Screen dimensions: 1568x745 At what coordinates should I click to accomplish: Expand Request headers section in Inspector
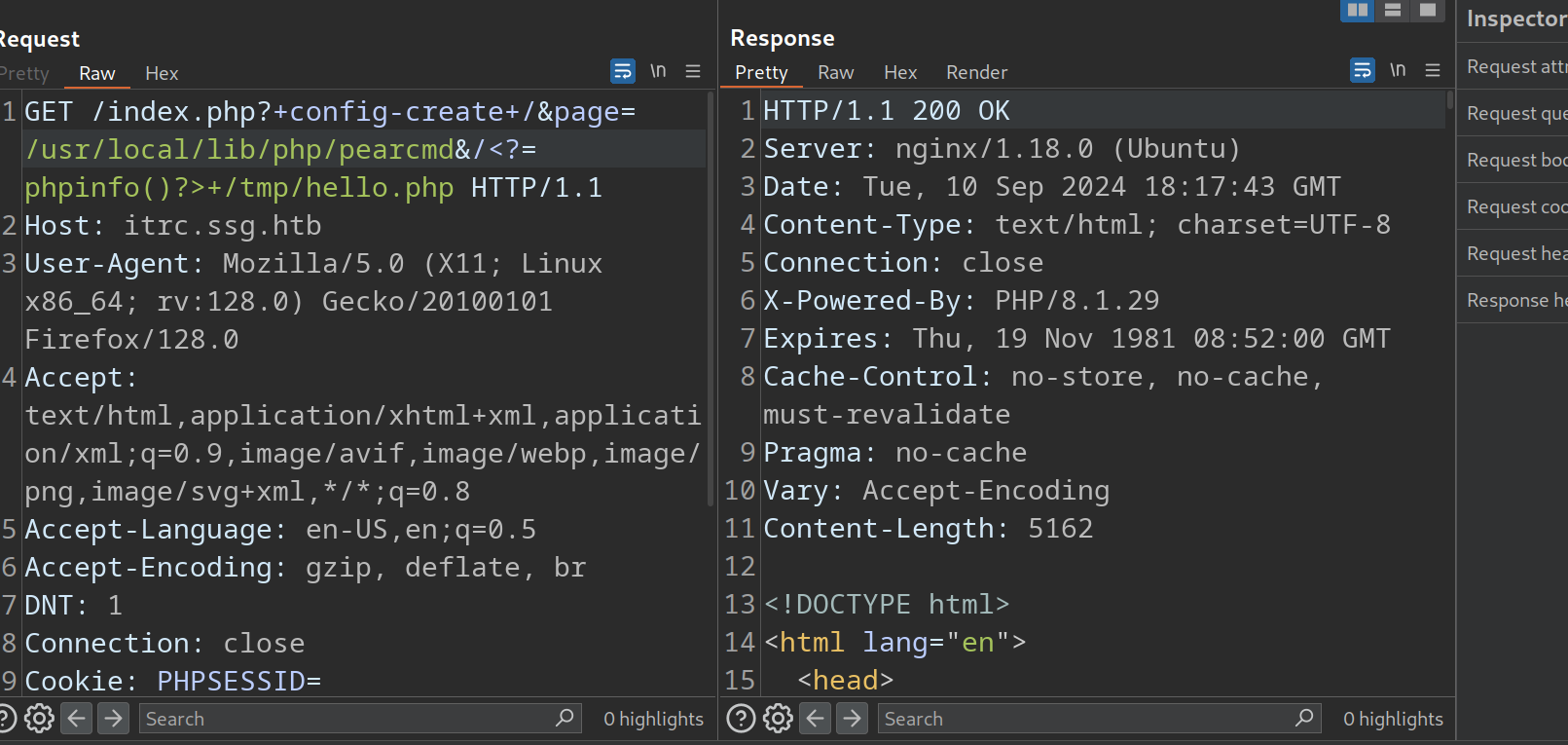1514,253
